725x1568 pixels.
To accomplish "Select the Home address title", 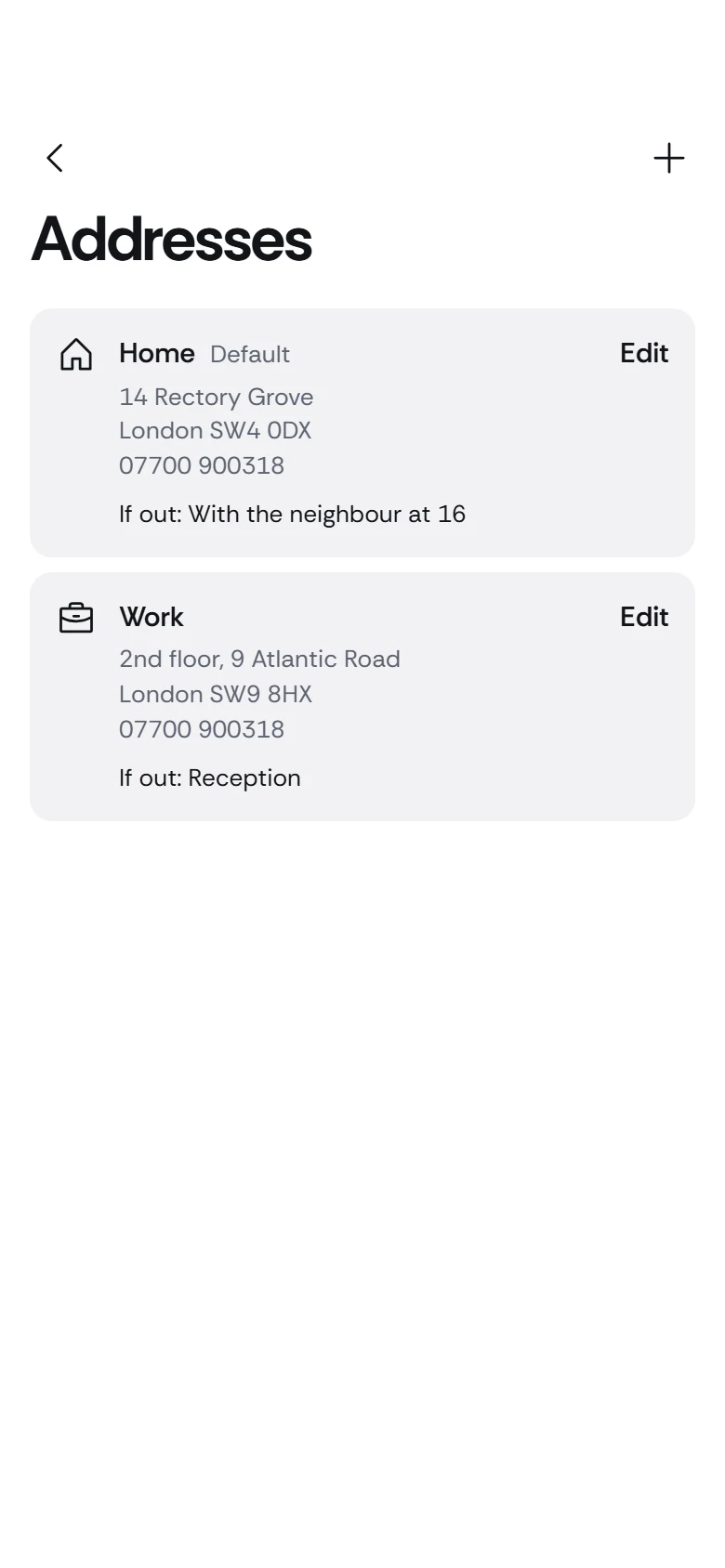I will point(157,353).
